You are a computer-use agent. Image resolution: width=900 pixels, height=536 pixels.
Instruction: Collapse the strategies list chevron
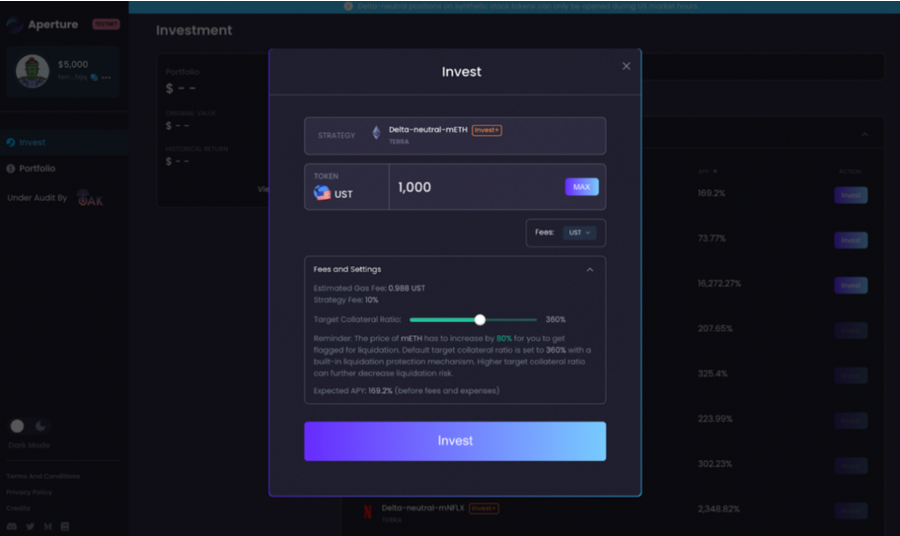coord(864,134)
